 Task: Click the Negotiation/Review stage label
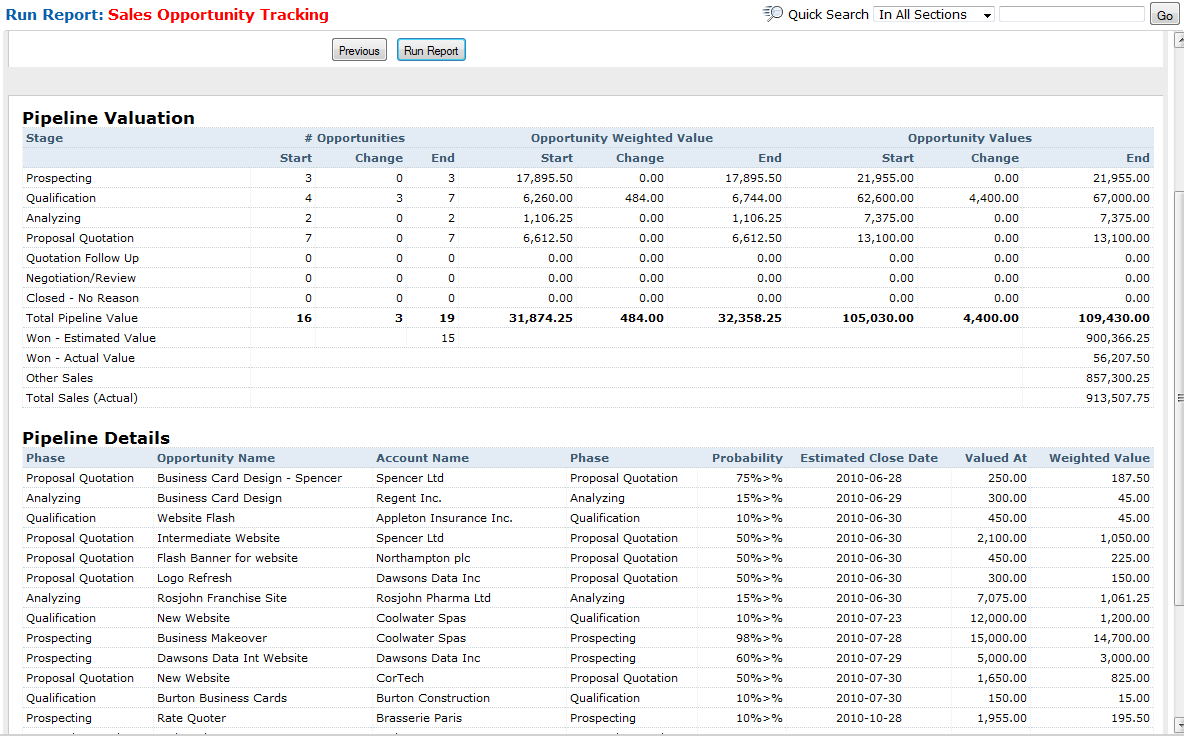pos(81,278)
